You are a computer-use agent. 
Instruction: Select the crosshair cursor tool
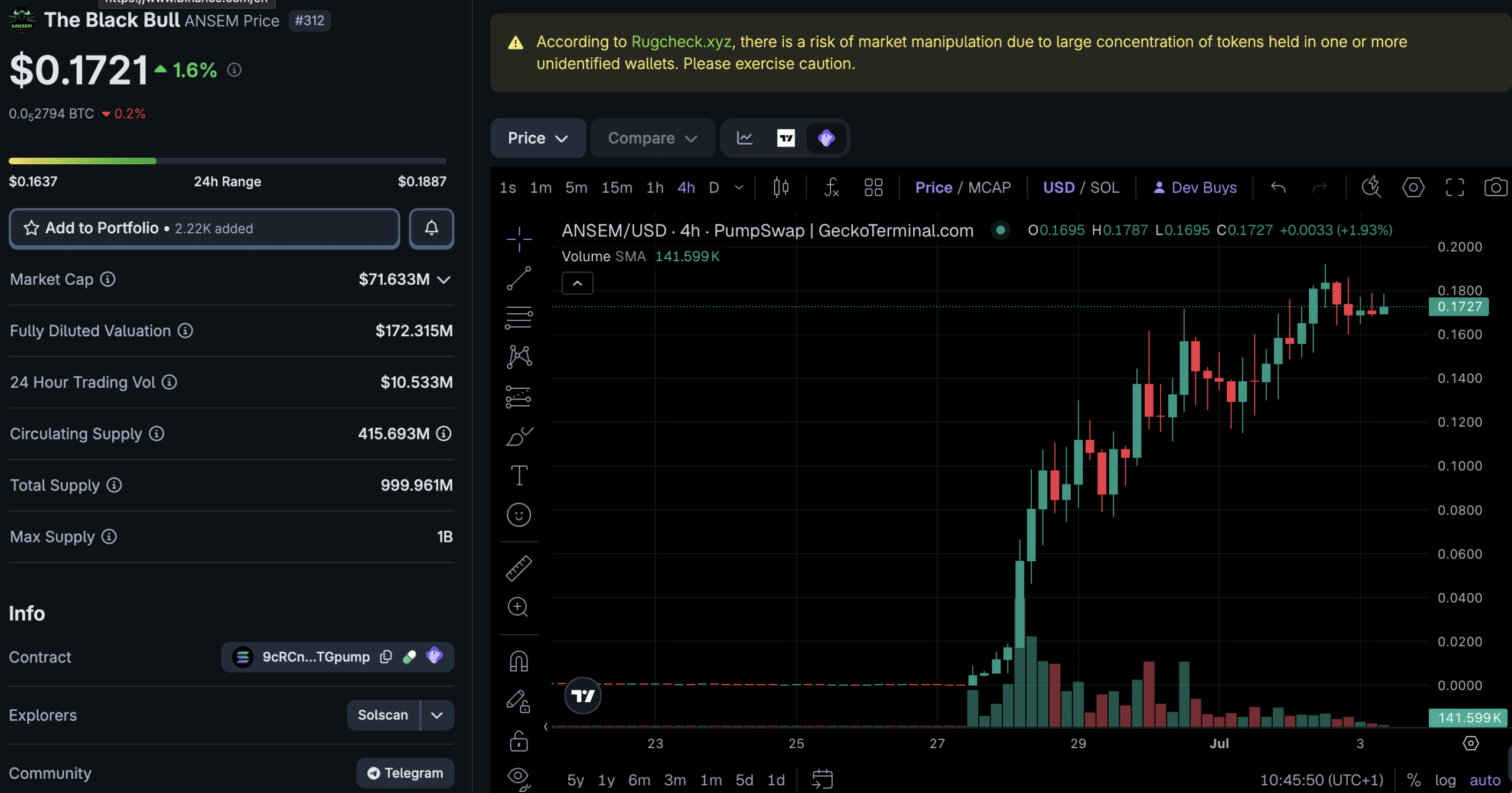[519, 239]
